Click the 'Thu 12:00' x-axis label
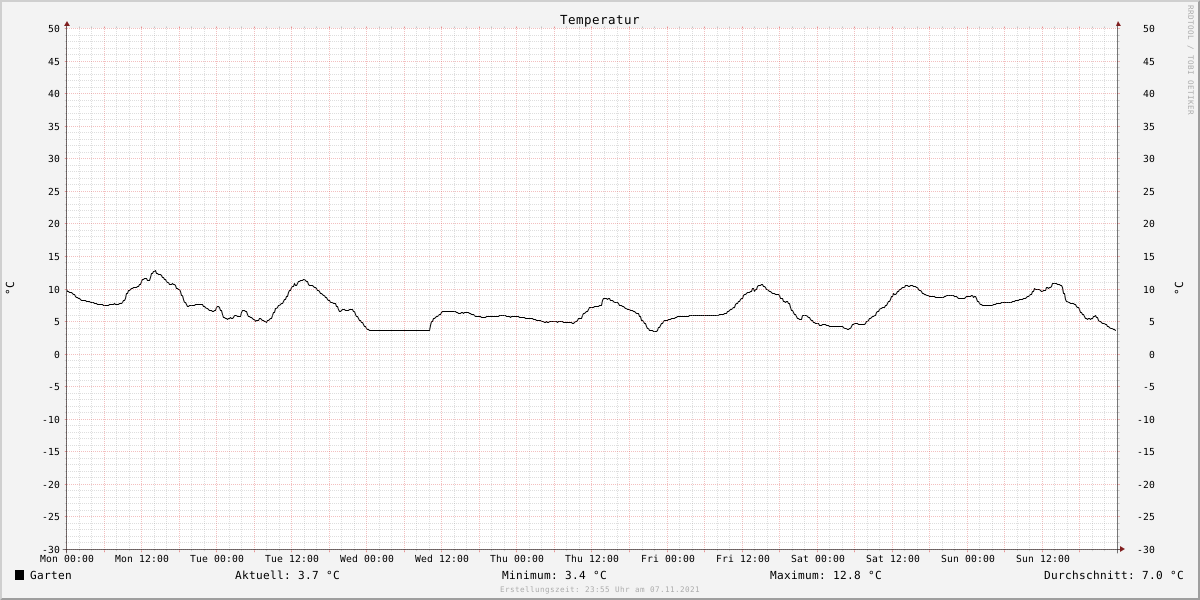The image size is (1200, 600). click(x=592, y=559)
